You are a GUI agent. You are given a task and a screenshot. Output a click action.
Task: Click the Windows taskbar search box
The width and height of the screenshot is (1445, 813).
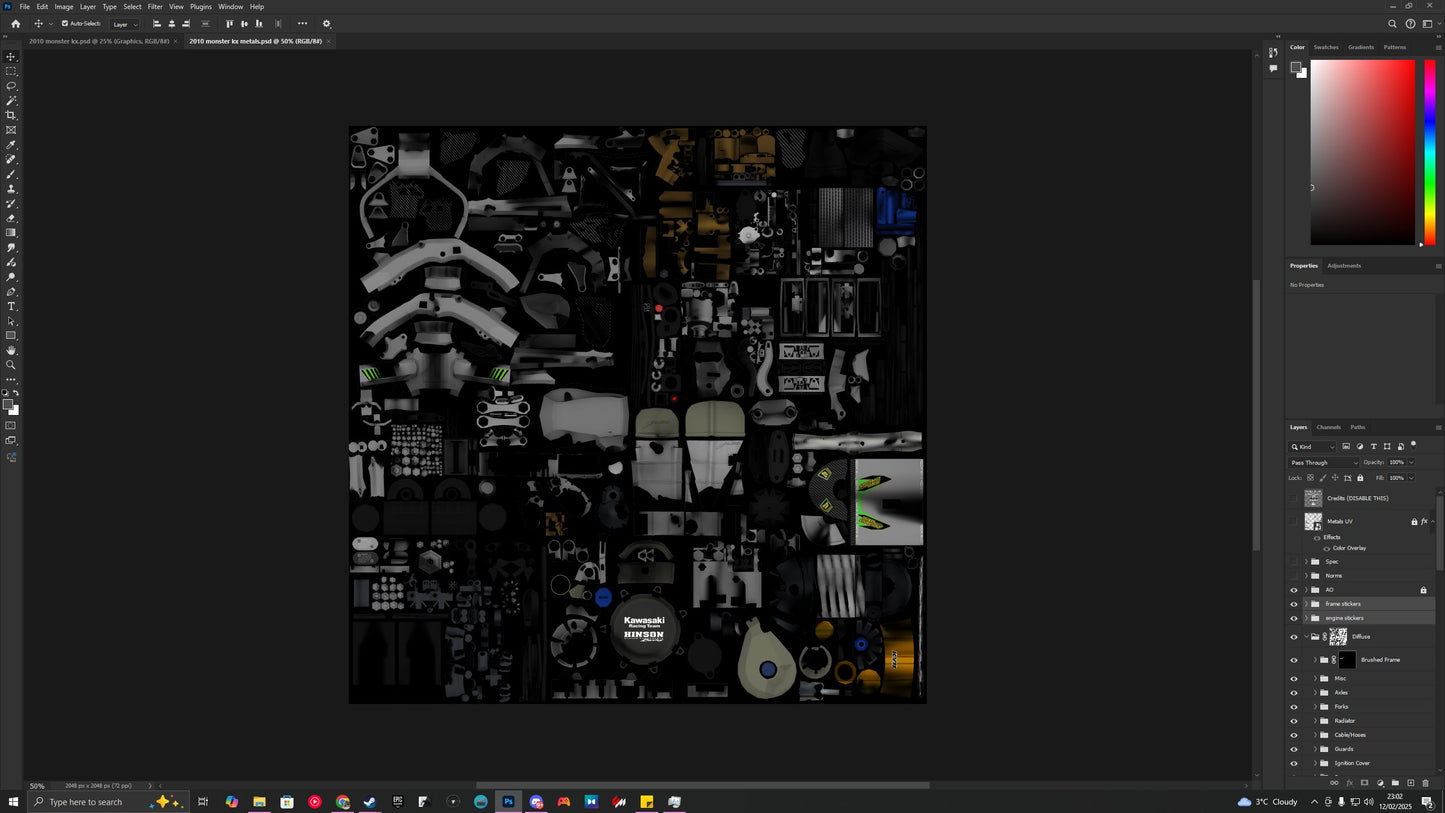[x=85, y=802]
